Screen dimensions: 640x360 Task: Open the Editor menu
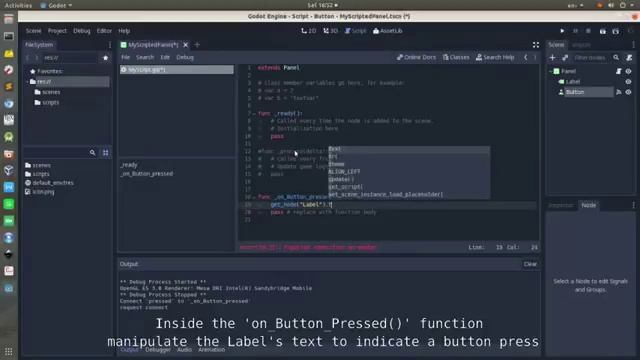click(x=104, y=31)
